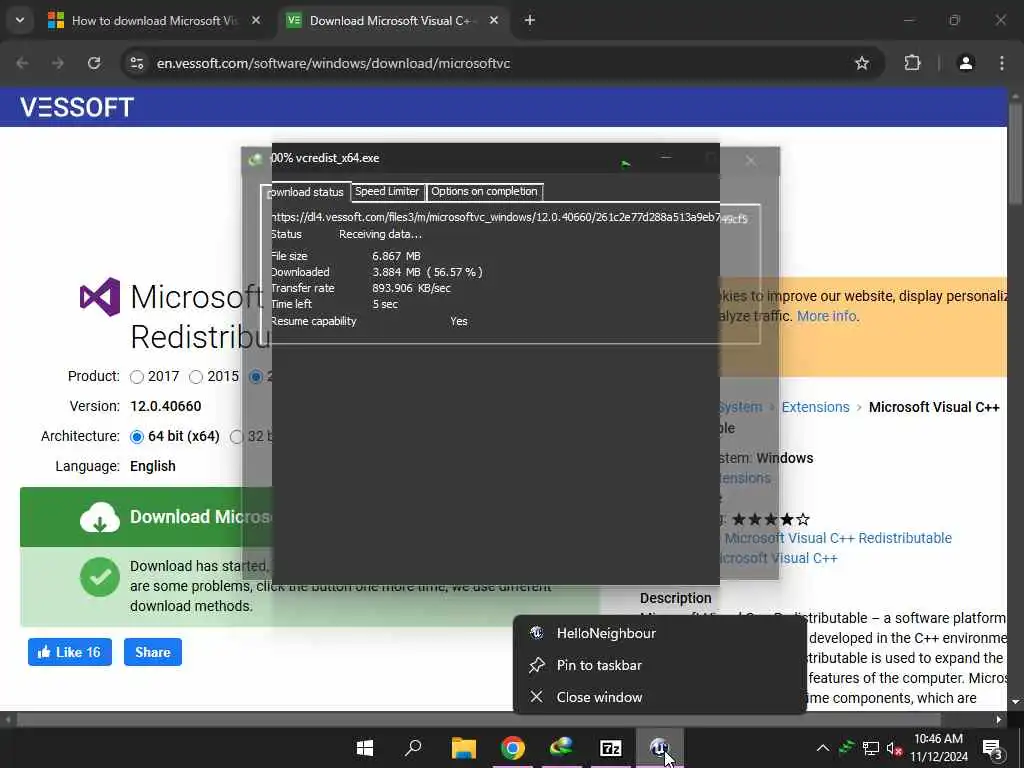Close the Download Microsoft Visual C++ tab
Viewport: 1024px width, 768px height.
[x=494, y=21]
